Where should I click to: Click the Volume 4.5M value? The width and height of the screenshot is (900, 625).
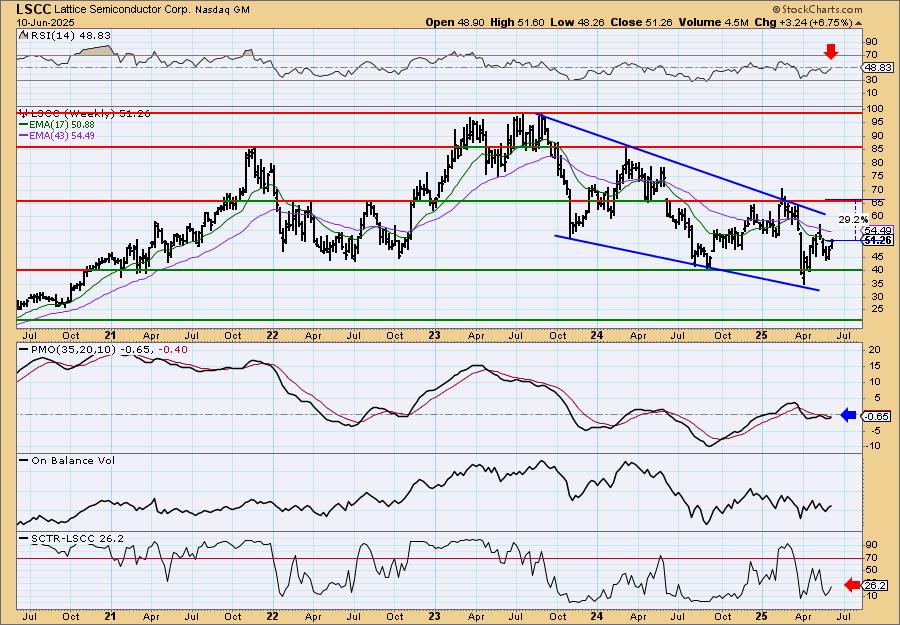pyautogui.click(x=713, y=22)
